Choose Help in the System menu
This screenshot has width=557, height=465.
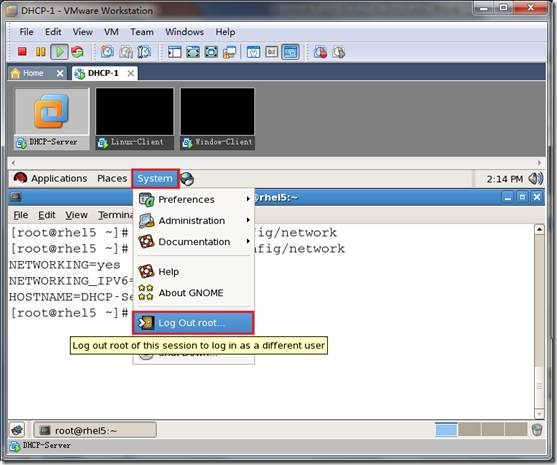(194, 272)
